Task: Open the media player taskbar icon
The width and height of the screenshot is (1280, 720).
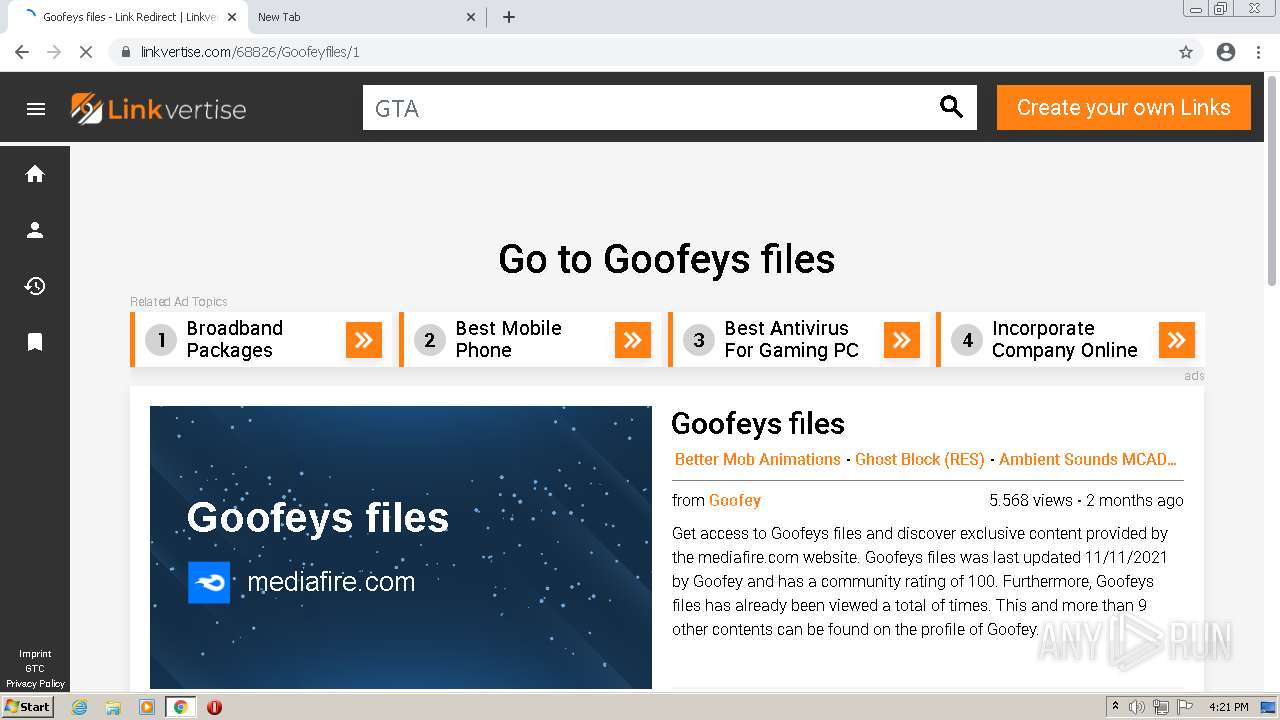Action: point(147,707)
